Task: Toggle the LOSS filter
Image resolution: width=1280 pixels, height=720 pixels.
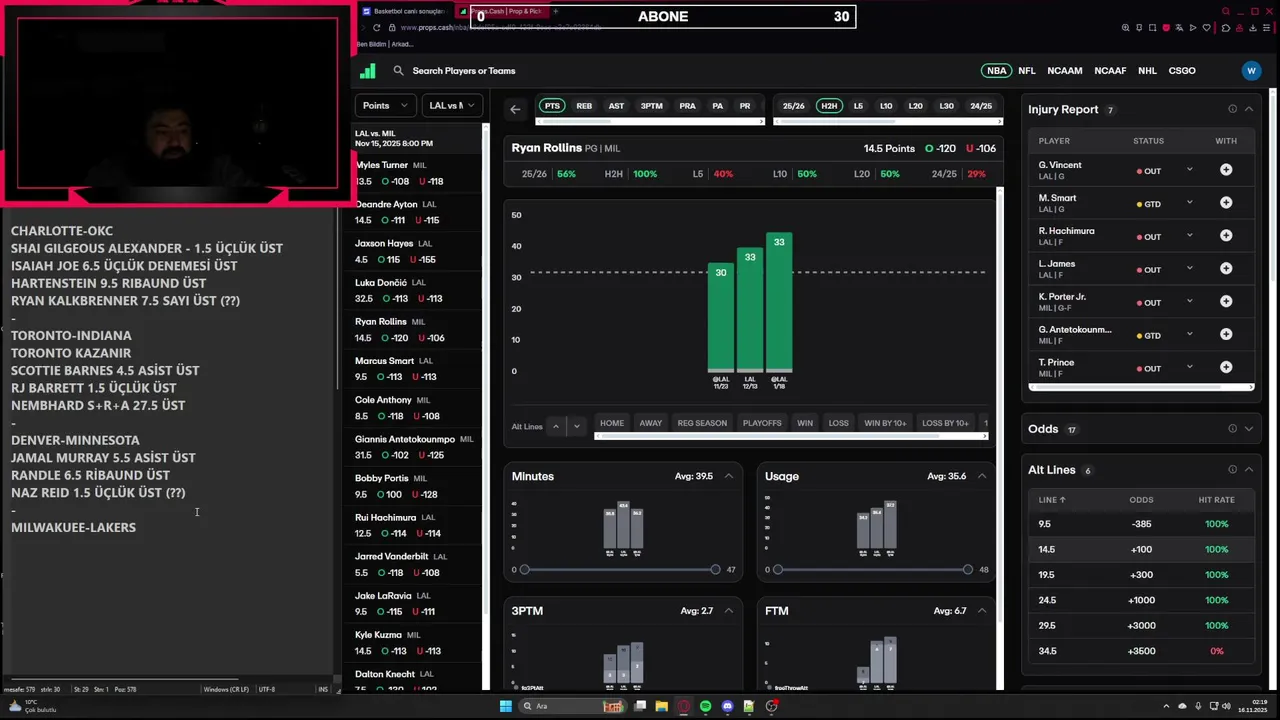Action: [x=838, y=423]
